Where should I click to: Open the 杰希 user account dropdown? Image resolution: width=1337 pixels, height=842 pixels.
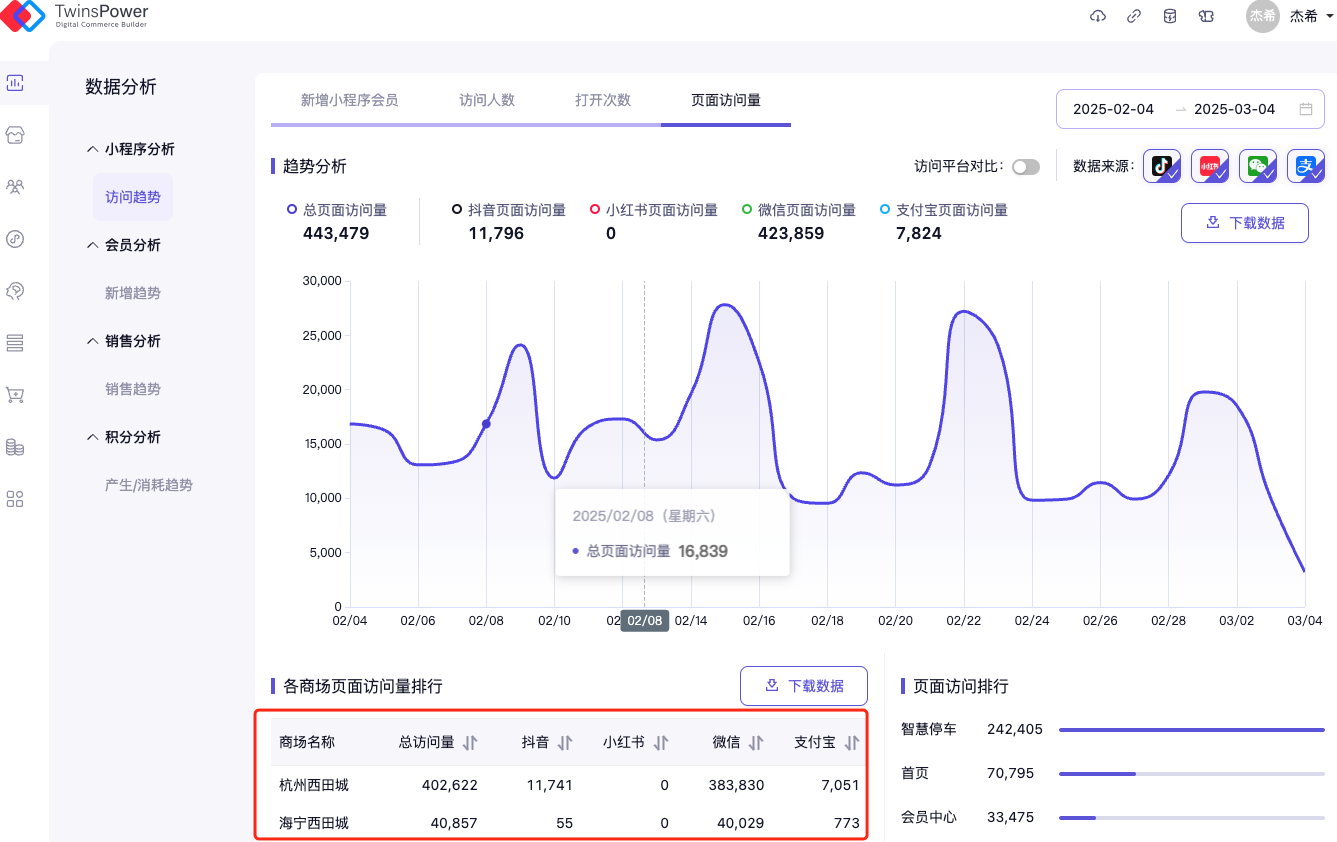(1303, 16)
